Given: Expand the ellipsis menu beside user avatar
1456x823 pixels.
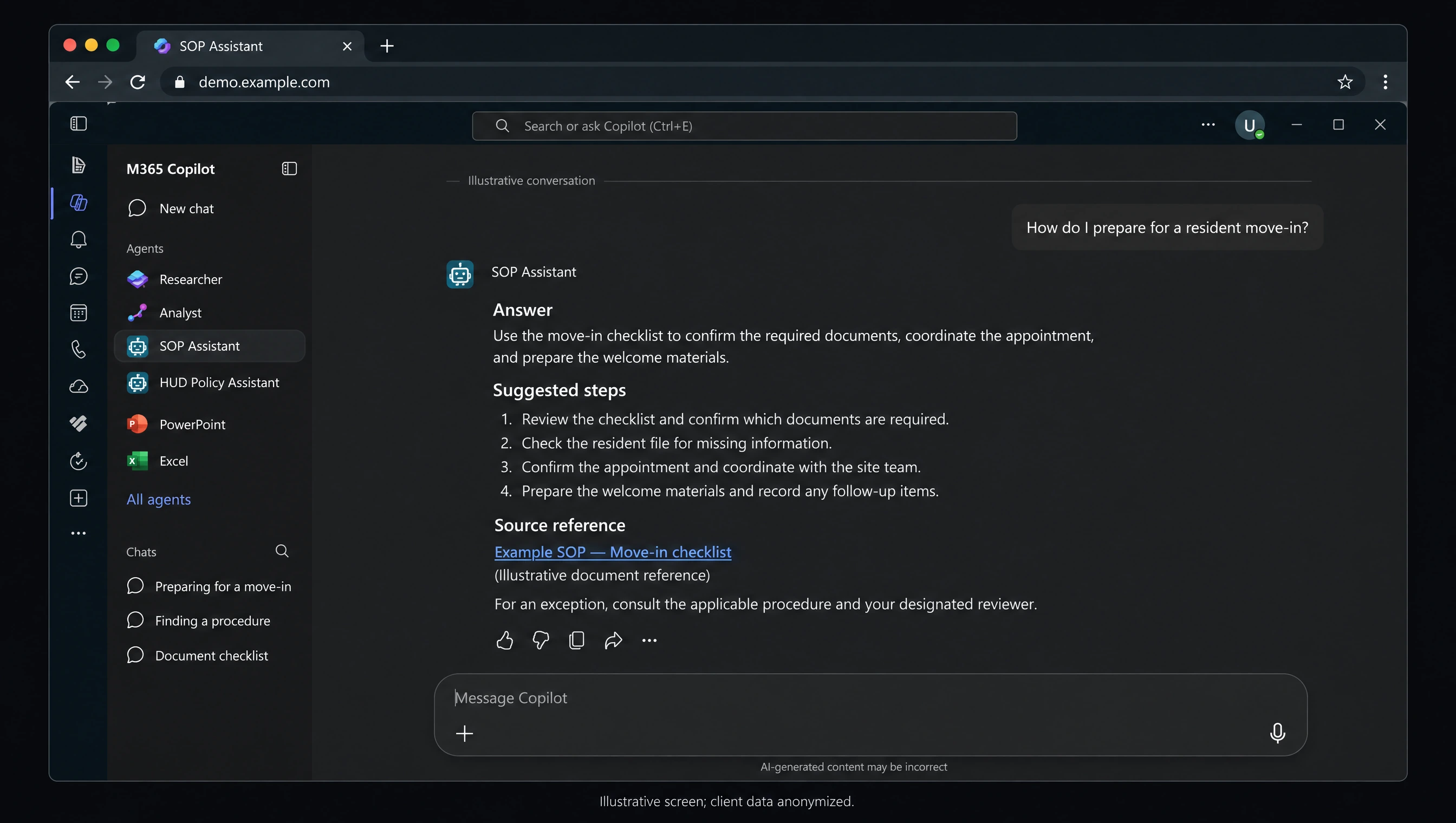Looking at the screenshot, I should (x=1208, y=125).
